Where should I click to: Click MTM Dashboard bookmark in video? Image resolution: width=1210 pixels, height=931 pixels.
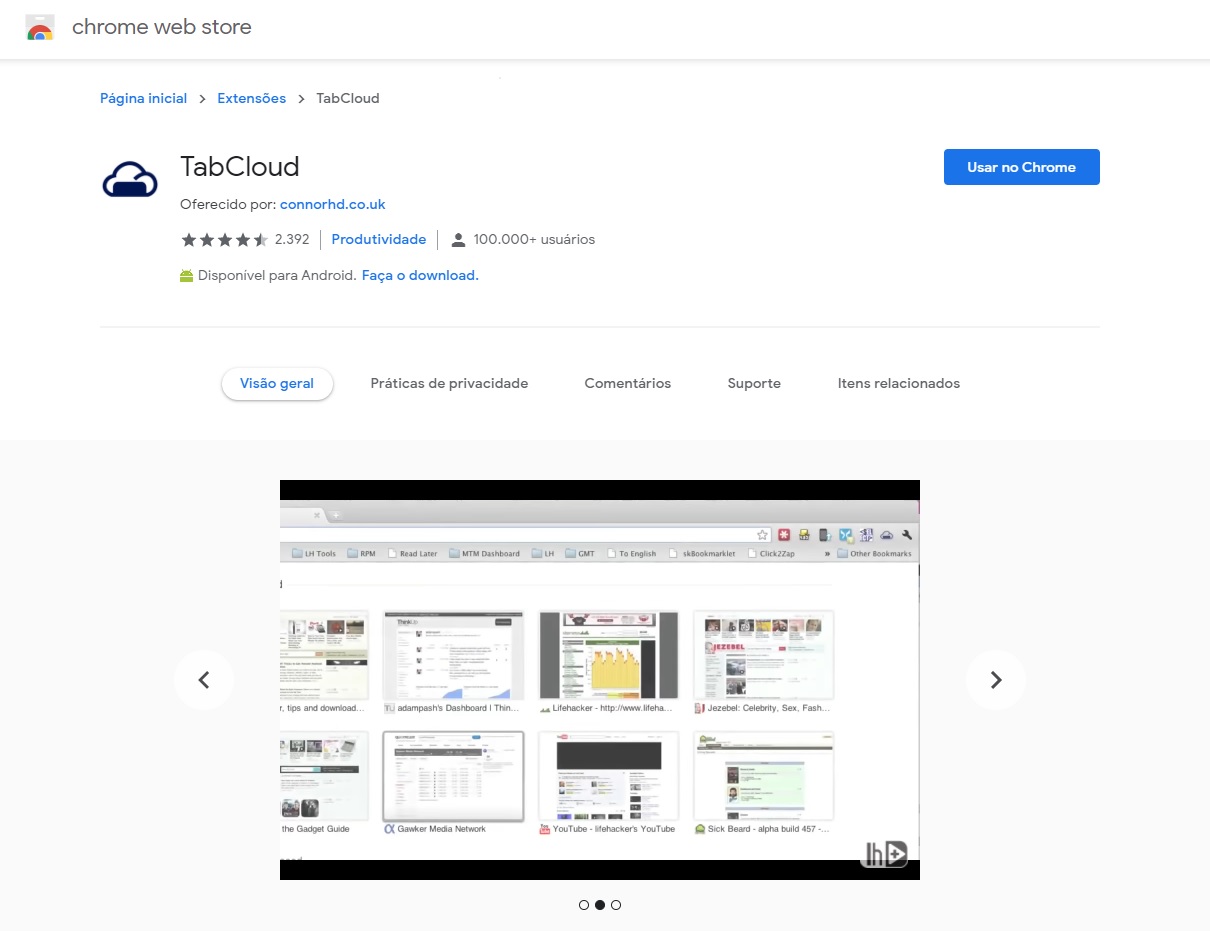tap(485, 553)
